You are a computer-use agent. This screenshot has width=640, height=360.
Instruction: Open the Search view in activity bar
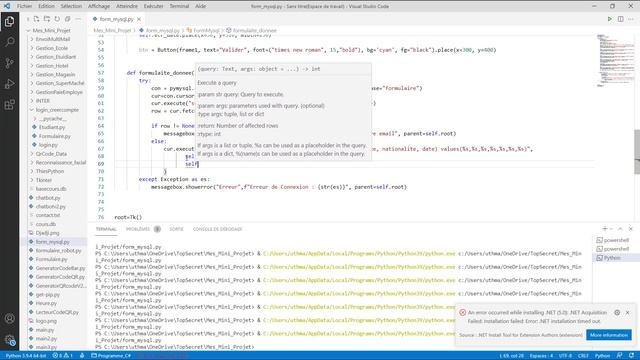(x=9, y=42)
